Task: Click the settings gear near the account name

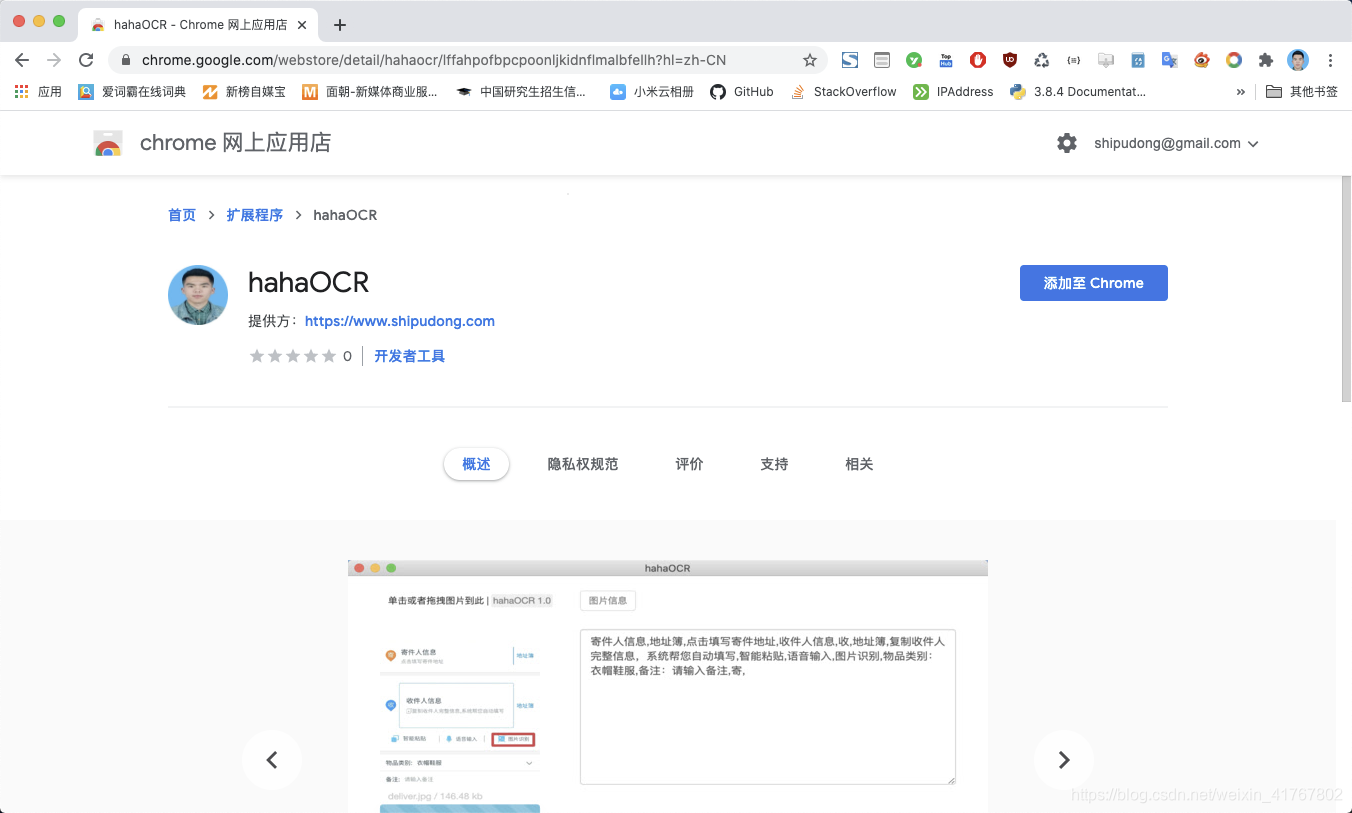Action: point(1067,143)
